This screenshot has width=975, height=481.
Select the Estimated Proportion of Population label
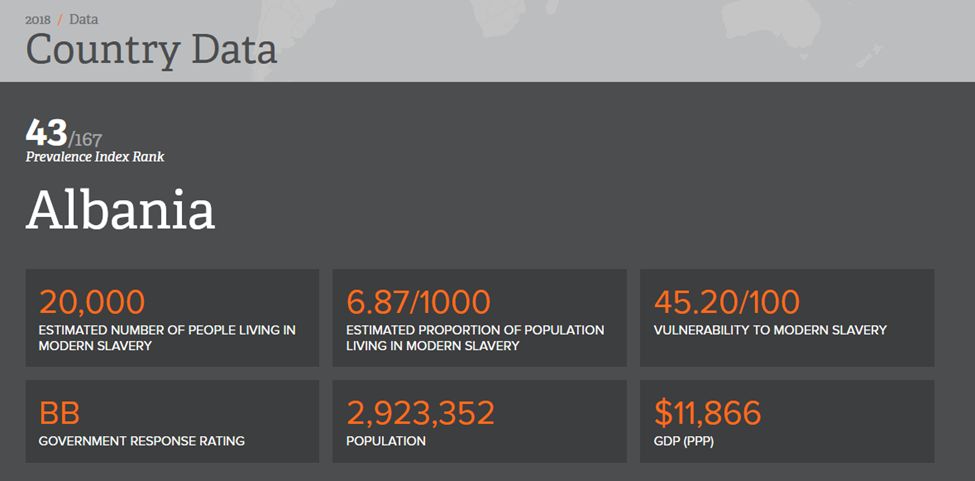click(x=475, y=337)
